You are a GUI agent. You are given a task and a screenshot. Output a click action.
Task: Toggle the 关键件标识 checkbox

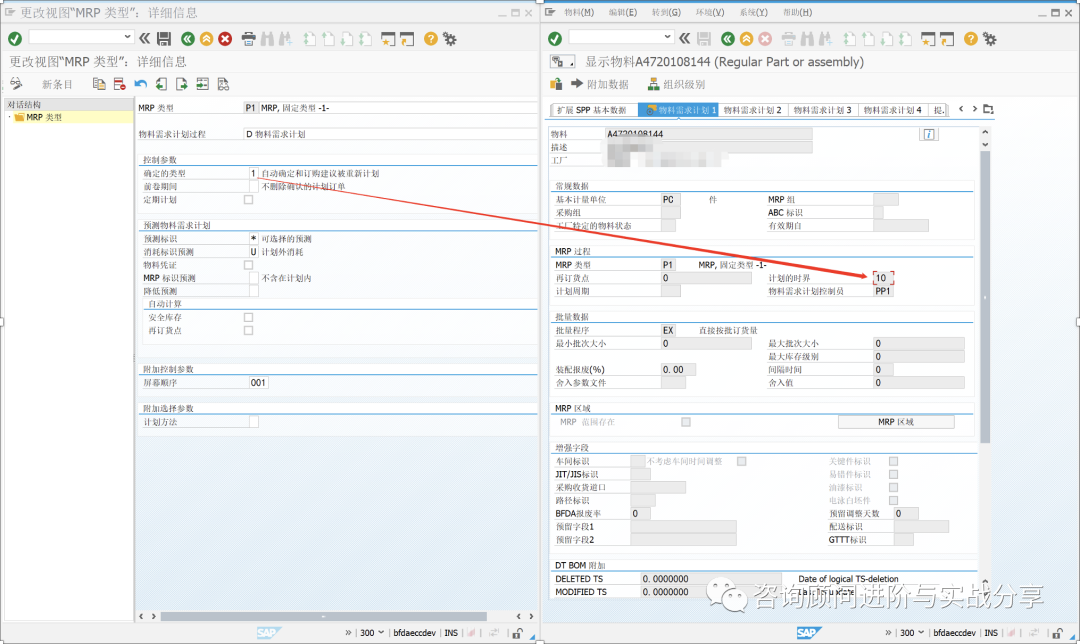coord(893,461)
